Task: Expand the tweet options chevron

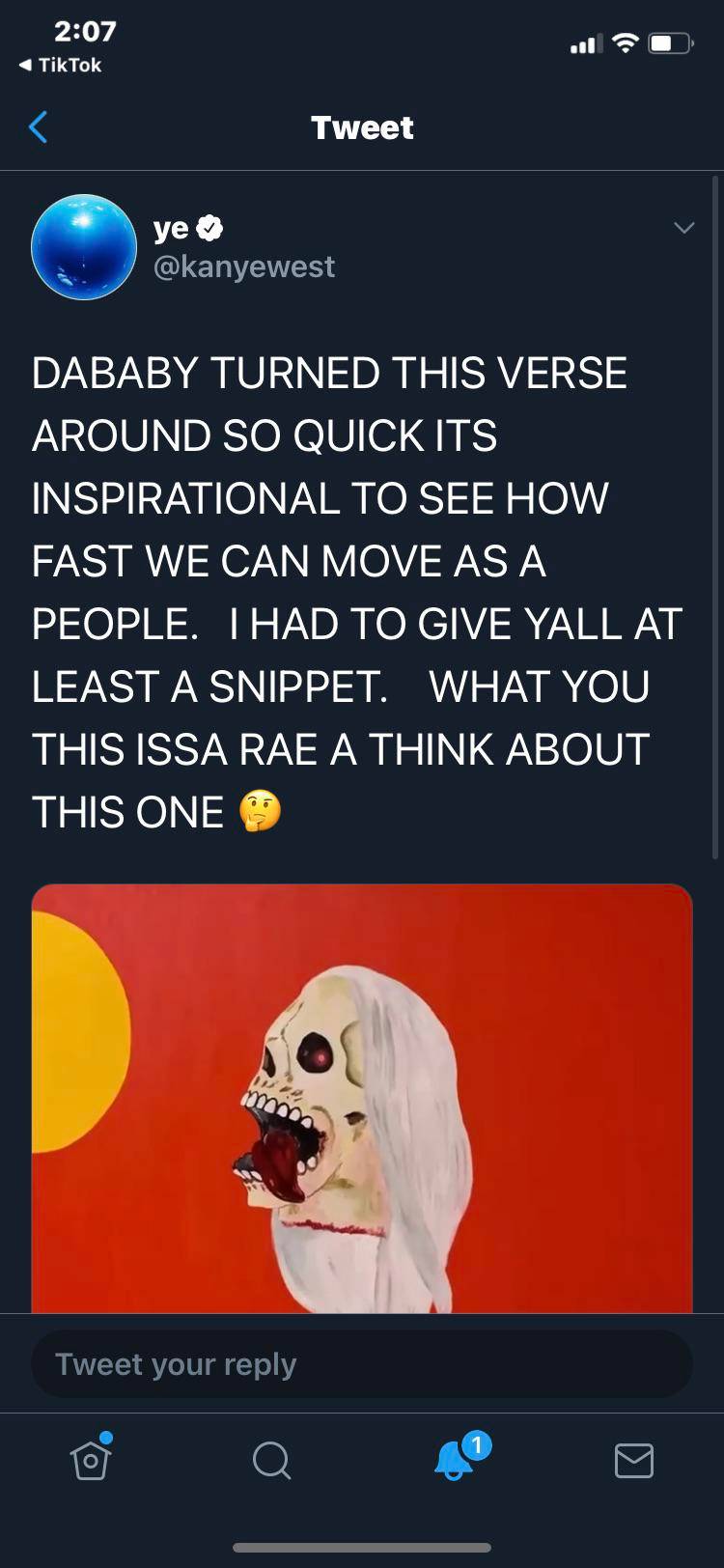Action: click(683, 228)
